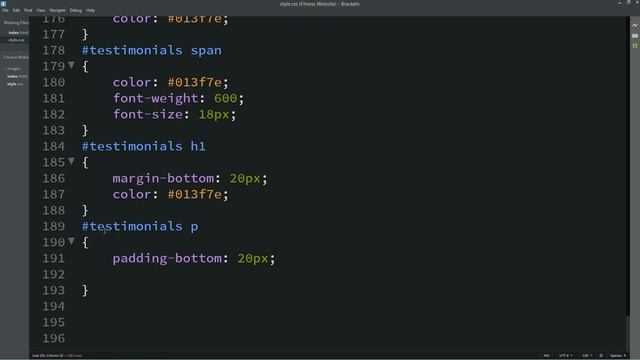Collapse the code block at line 190
The image size is (640, 360).
tap(71, 241)
